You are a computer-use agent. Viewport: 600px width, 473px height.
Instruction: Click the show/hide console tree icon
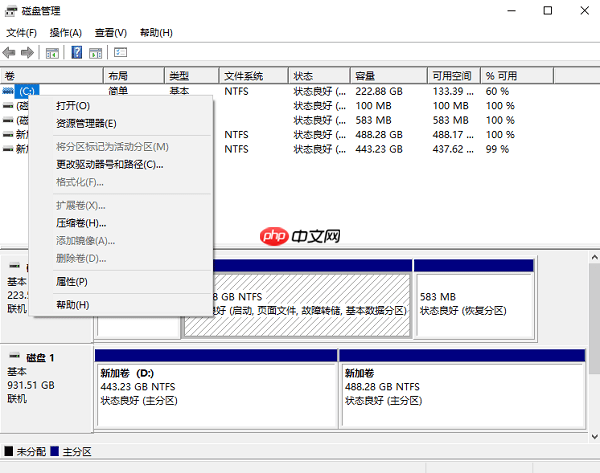pyautogui.click(x=52, y=53)
